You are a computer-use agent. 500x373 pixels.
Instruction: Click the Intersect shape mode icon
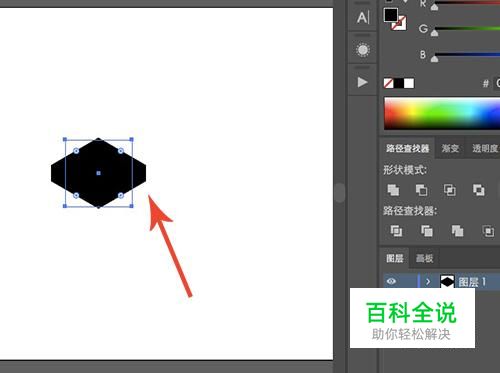tap(450, 190)
